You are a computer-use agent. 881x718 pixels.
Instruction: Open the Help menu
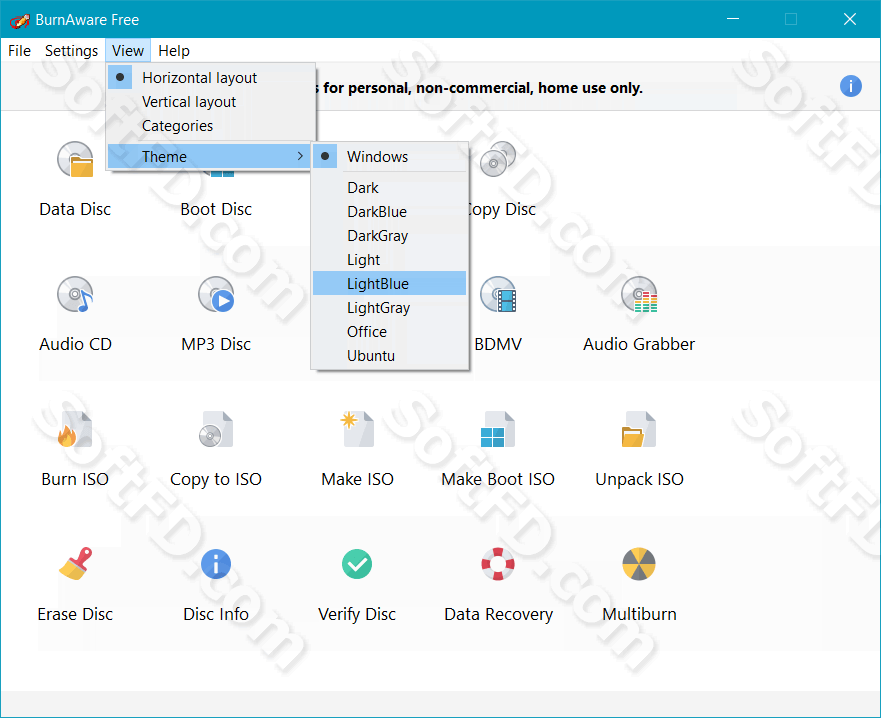pos(174,51)
